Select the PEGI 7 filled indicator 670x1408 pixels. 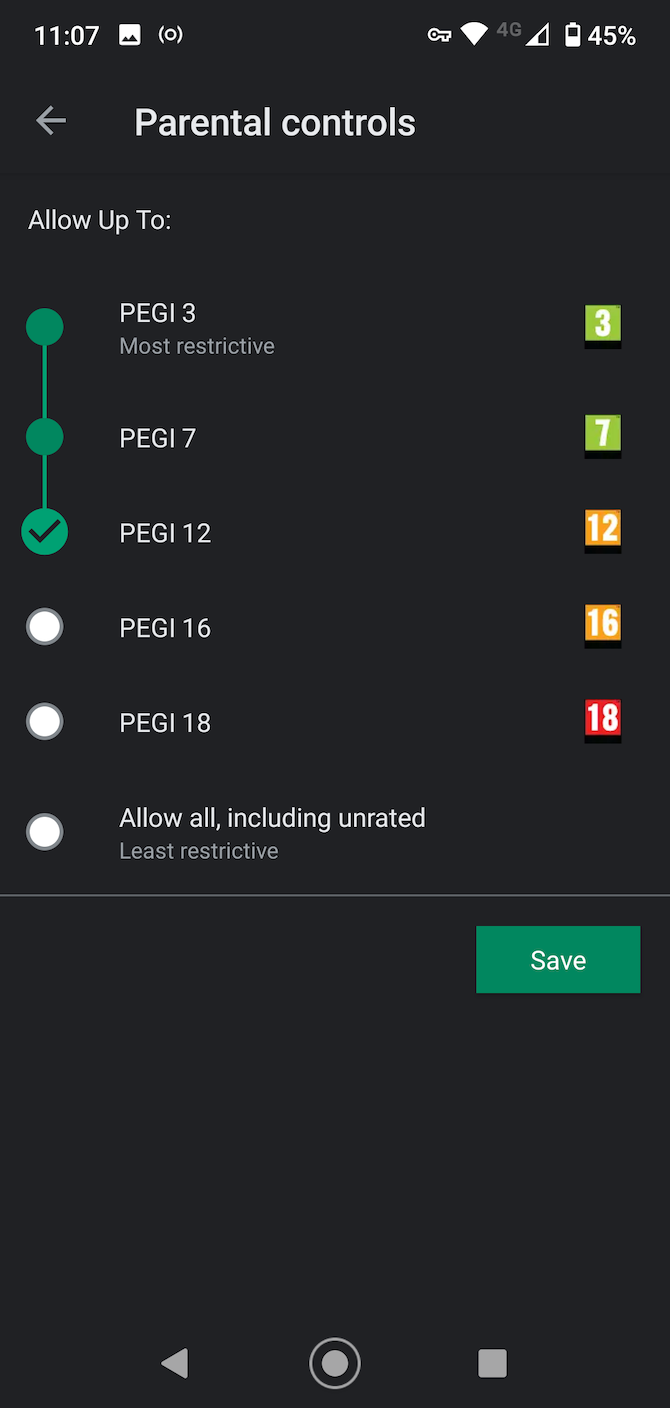click(x=44, y=436)
